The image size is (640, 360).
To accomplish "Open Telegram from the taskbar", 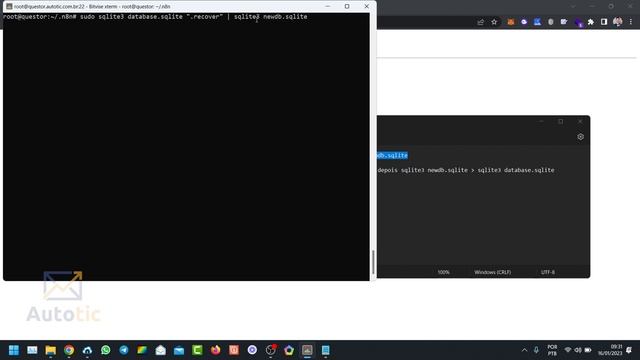I will pos(124,350).
